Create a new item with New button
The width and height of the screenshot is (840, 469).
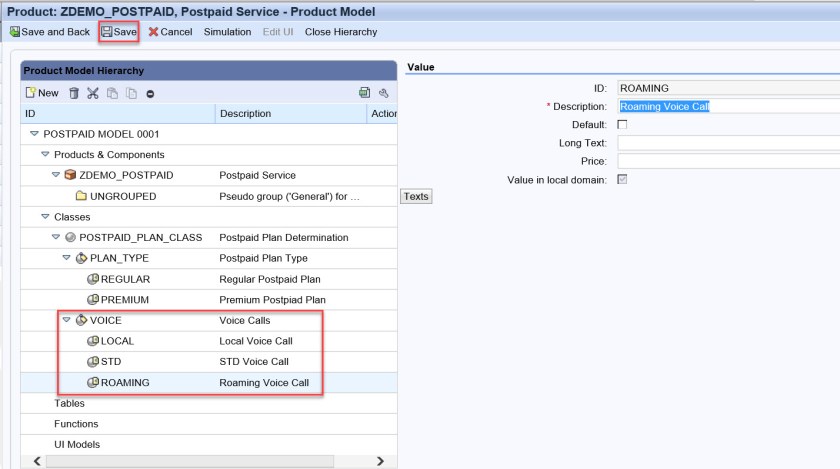(x=42, y=93)
